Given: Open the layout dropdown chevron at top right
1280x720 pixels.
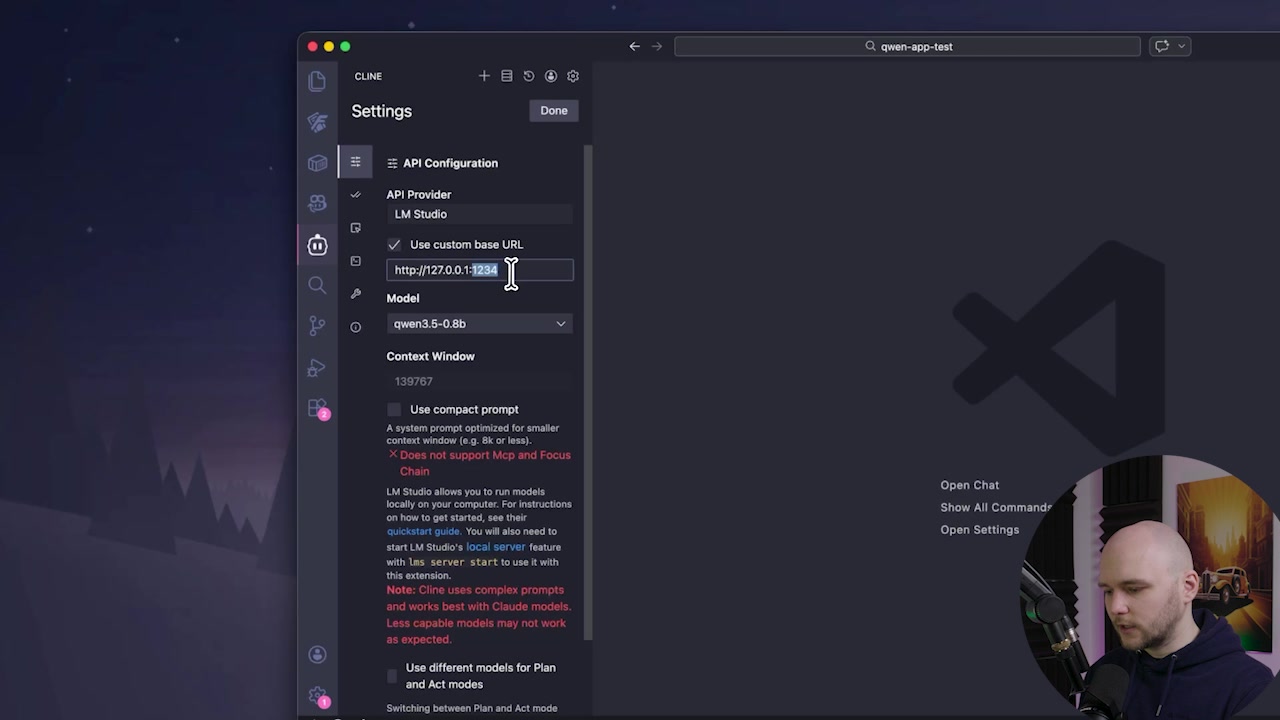Looking at the screenshot, I should (x=1180, y=46).
